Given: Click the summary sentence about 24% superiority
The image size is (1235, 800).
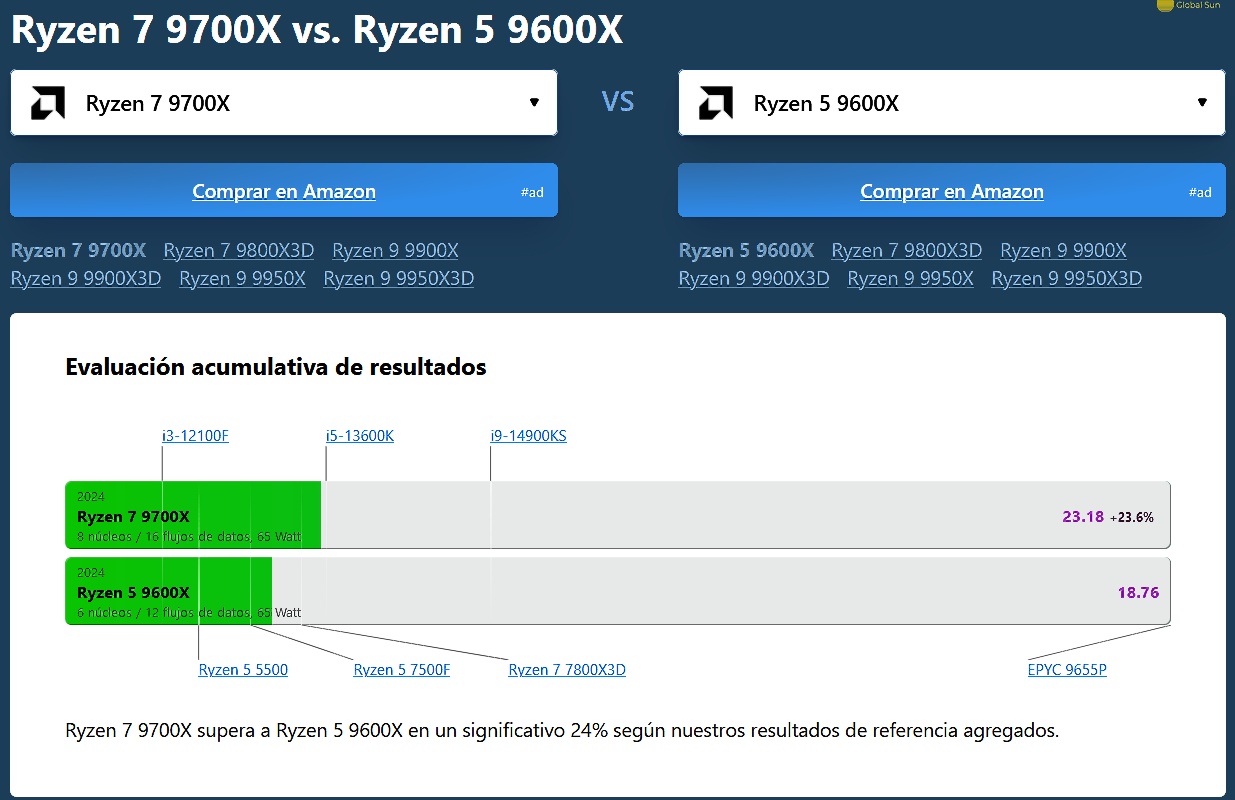Looking at the screenshot, I should (x=562, y=730).
